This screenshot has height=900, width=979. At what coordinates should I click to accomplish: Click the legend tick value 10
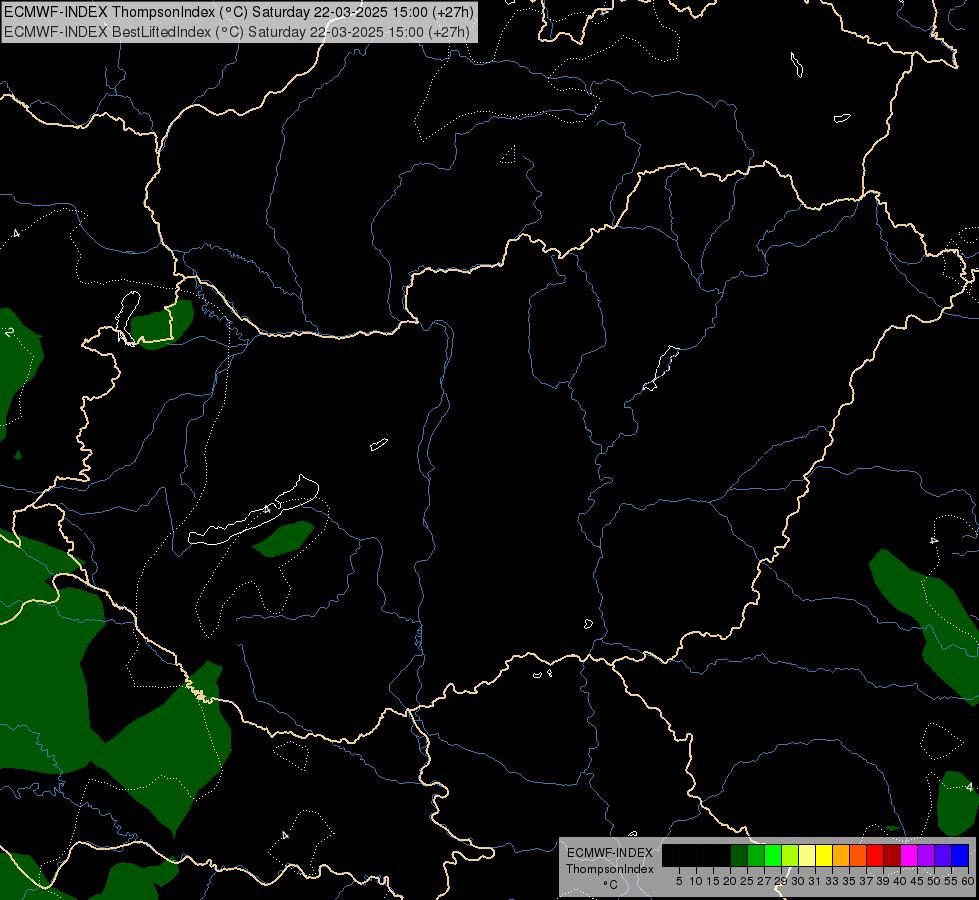(696, 881)
